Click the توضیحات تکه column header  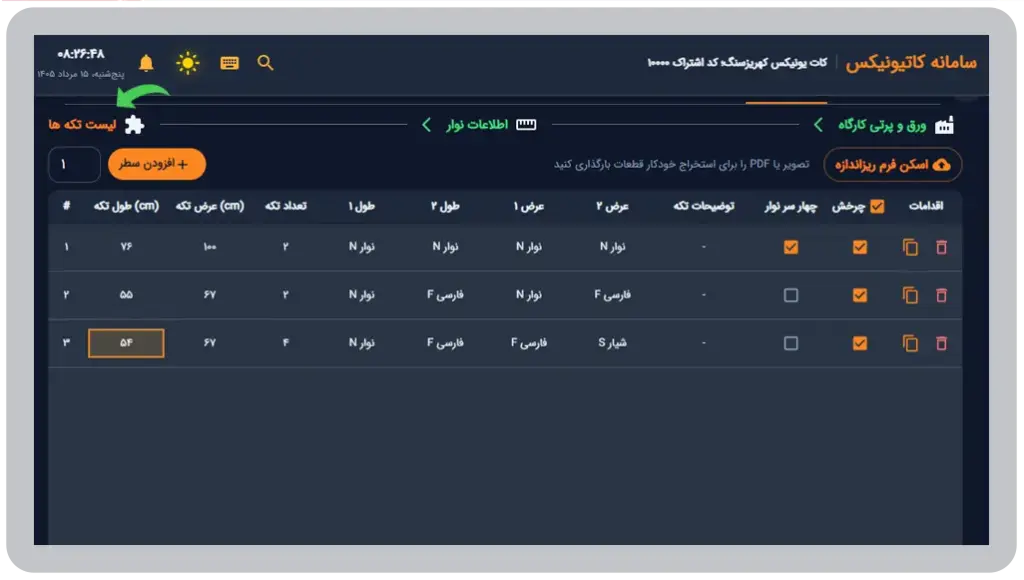[x=703, y=206]
